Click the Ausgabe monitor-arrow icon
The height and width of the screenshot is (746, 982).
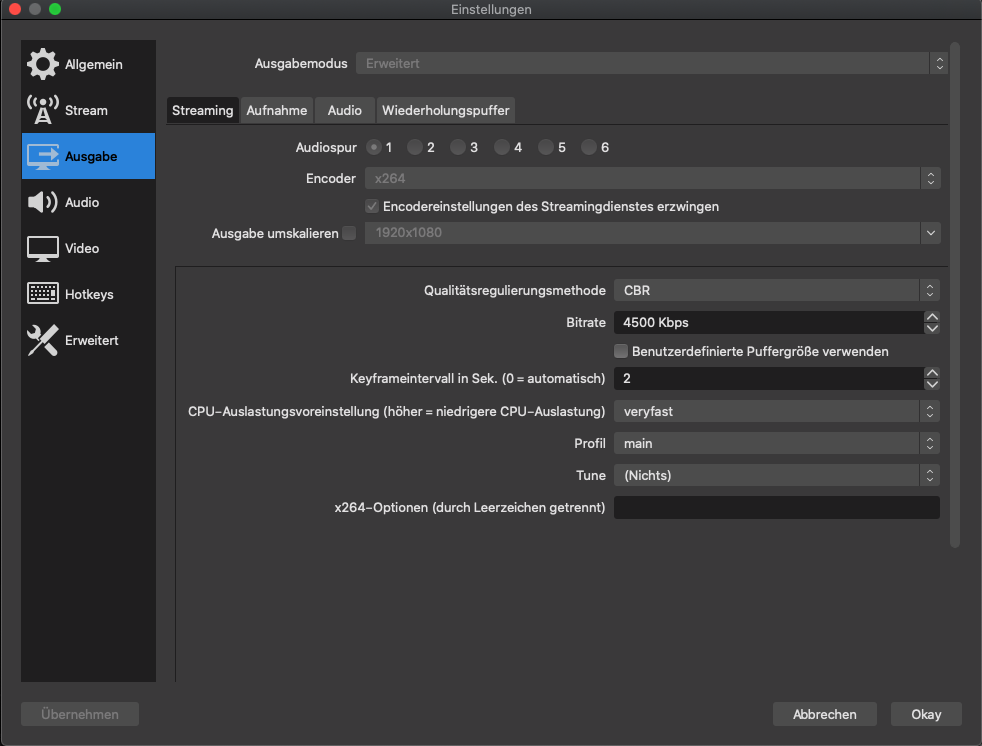[42, 156]
